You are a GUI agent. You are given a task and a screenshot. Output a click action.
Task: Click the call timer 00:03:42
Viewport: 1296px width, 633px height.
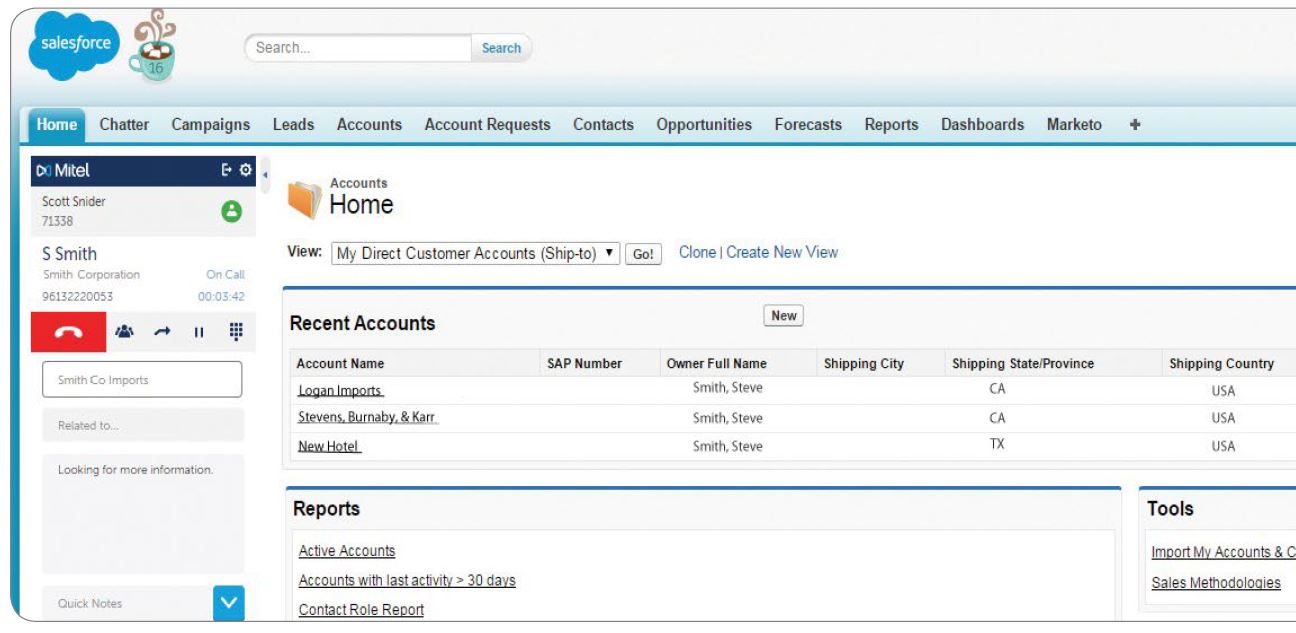click(x=220, y=295)
